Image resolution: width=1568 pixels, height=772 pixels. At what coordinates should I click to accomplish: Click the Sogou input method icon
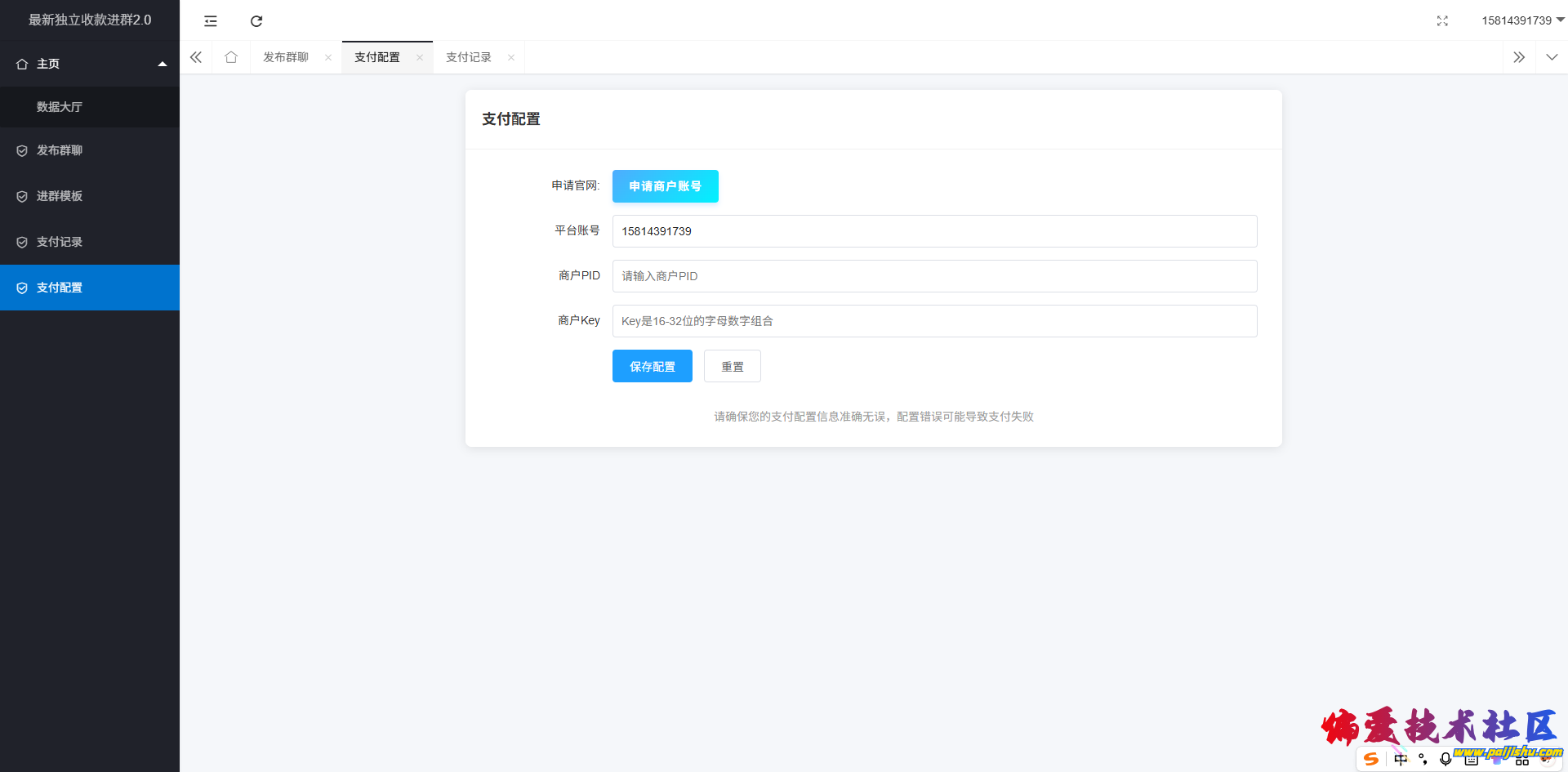(x=1371, y=759)
